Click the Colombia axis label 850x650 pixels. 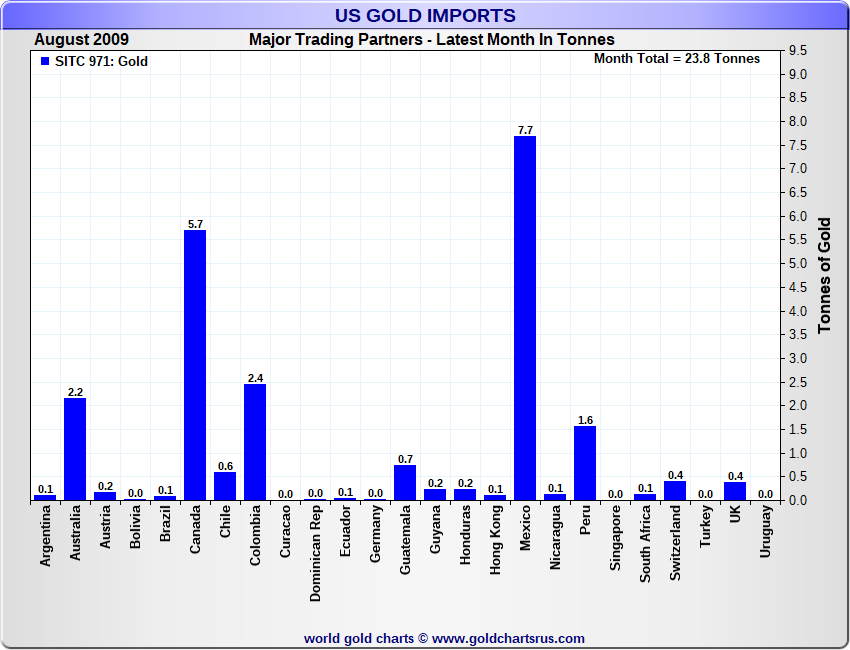pos(255,535)
